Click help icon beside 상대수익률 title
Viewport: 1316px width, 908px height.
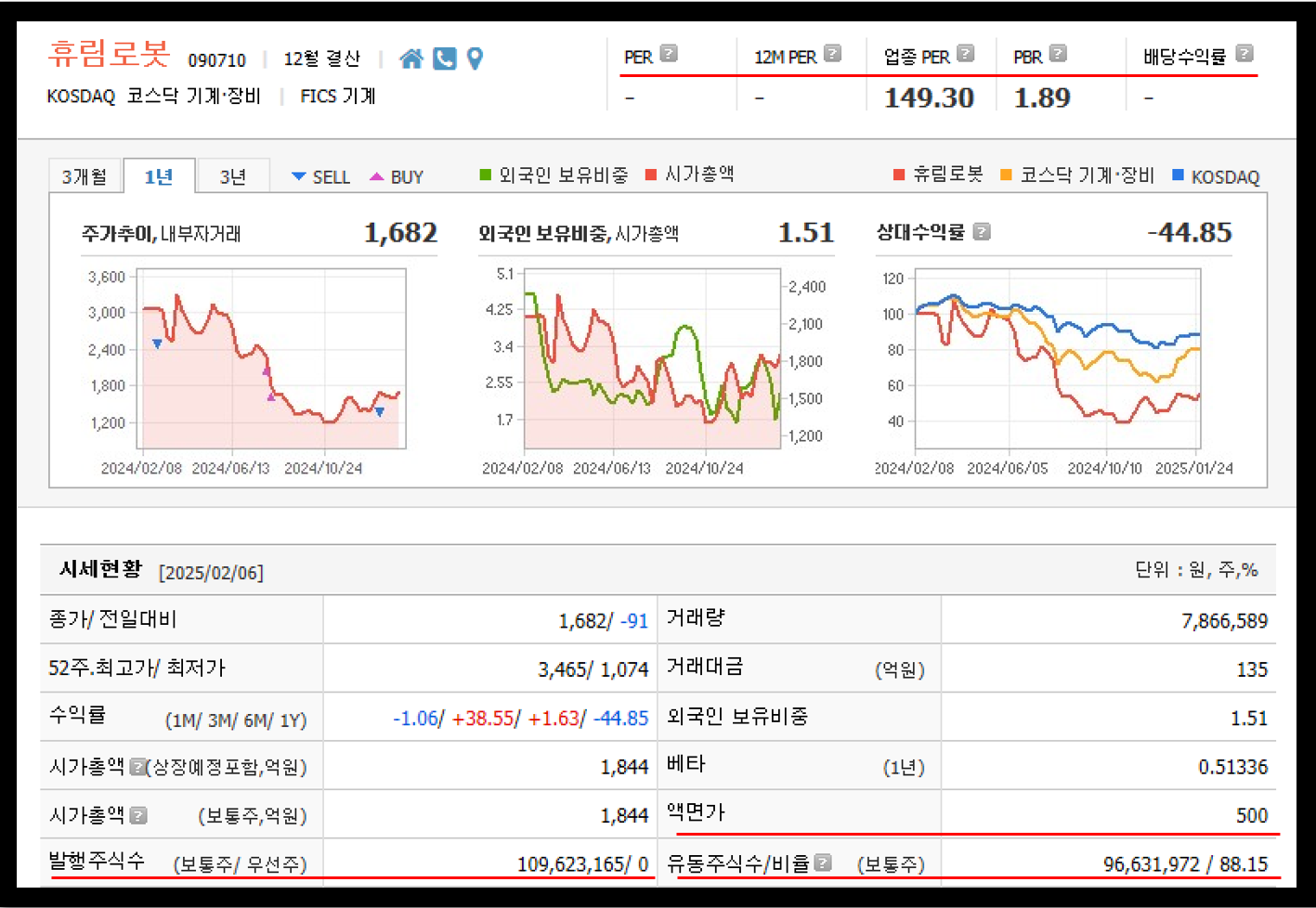982,231
